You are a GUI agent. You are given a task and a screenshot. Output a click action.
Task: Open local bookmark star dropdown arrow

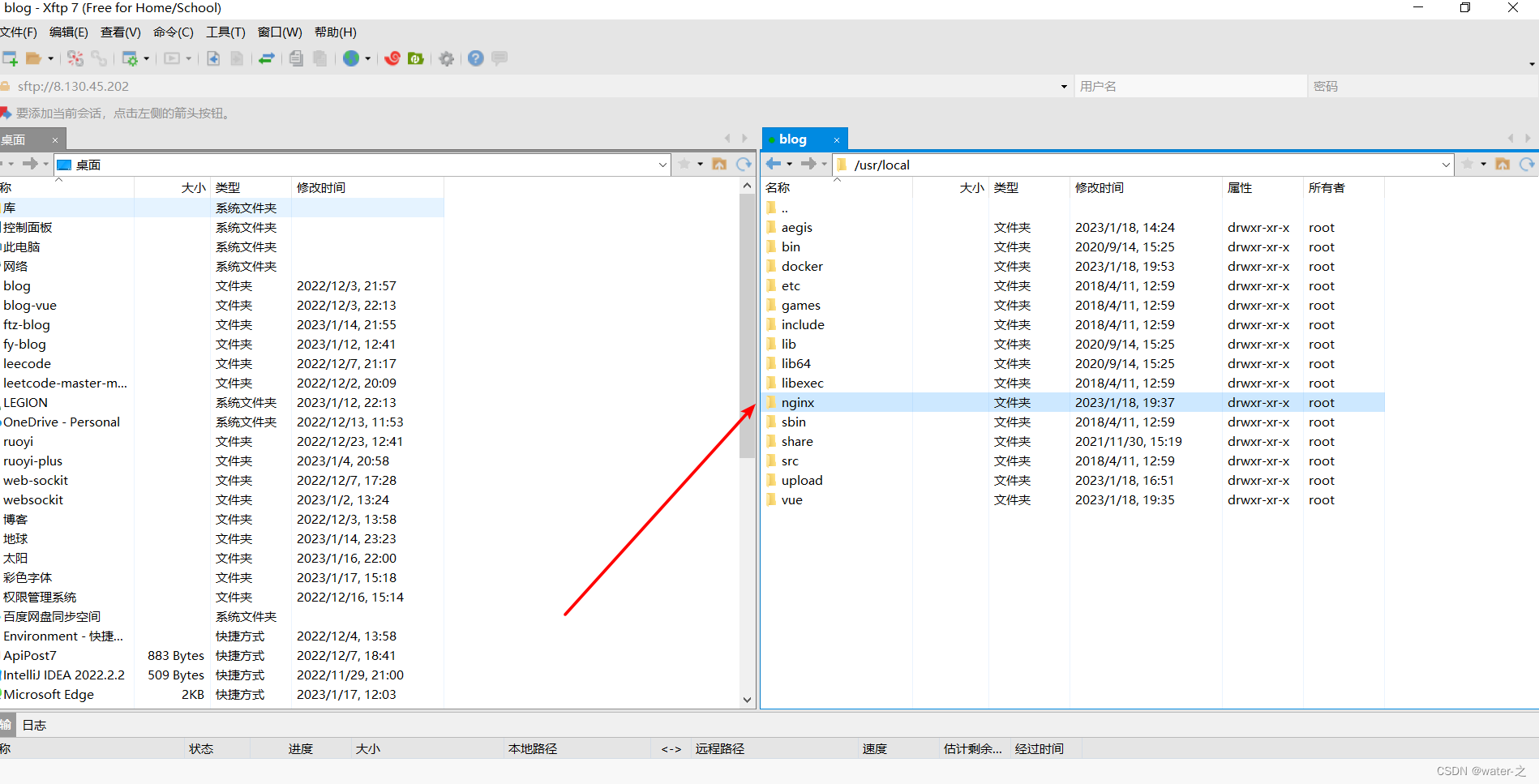[701, 165]
